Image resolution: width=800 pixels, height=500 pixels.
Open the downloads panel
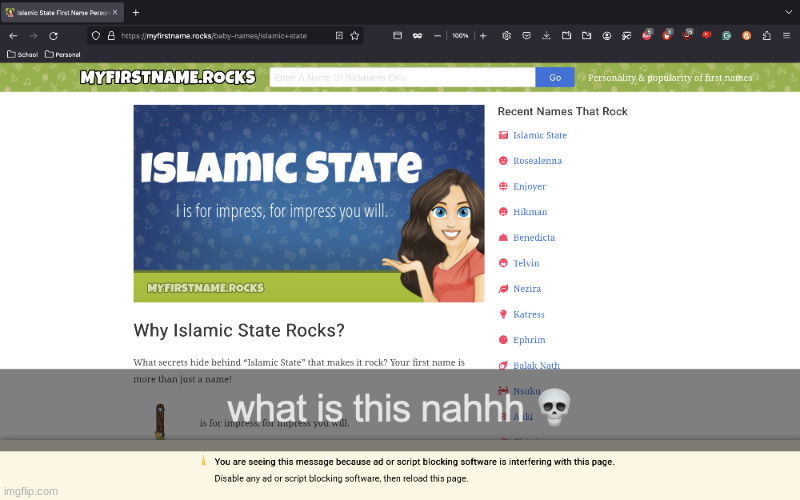click(546, 35)
